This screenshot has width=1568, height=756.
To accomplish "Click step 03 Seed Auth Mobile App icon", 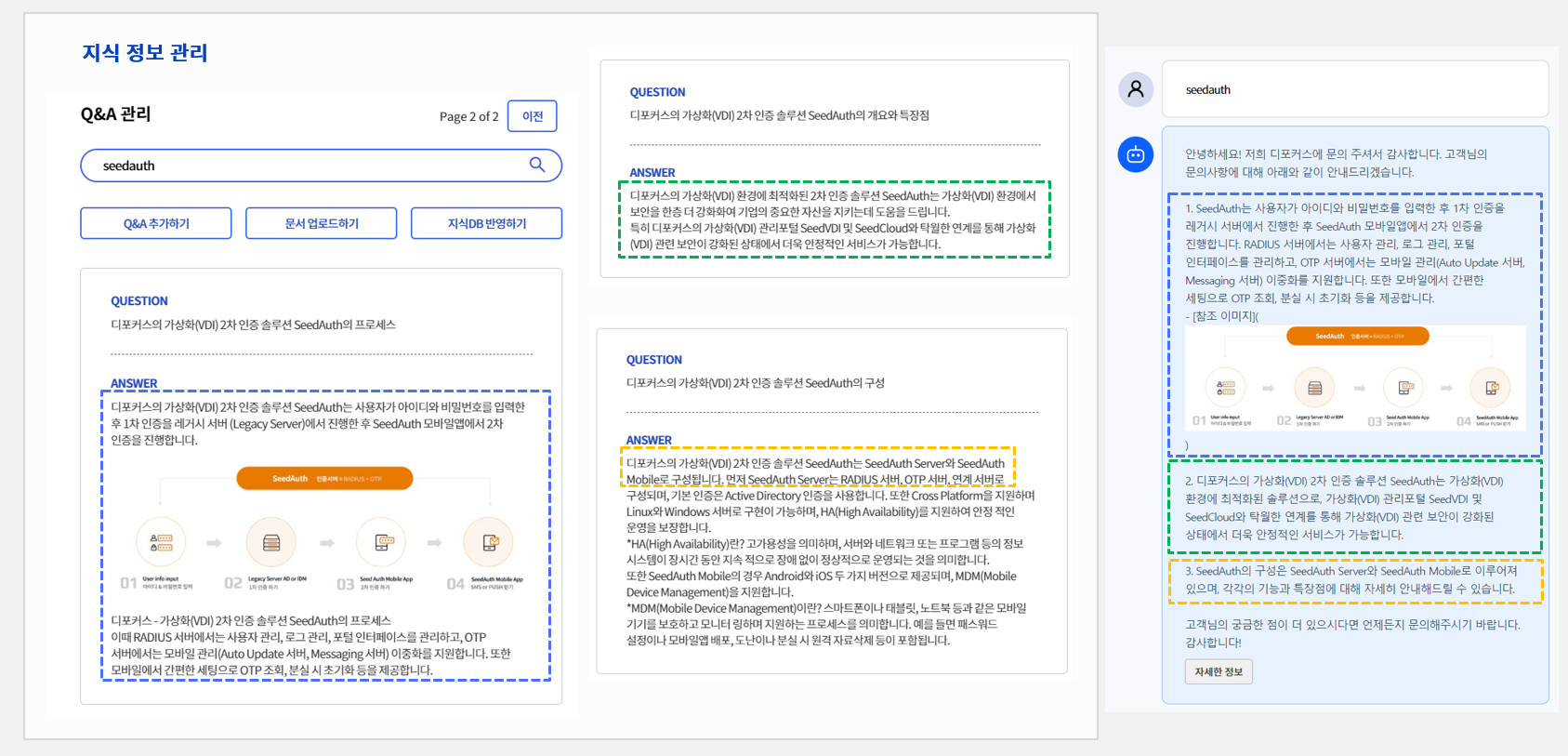I will pos(382,542).
